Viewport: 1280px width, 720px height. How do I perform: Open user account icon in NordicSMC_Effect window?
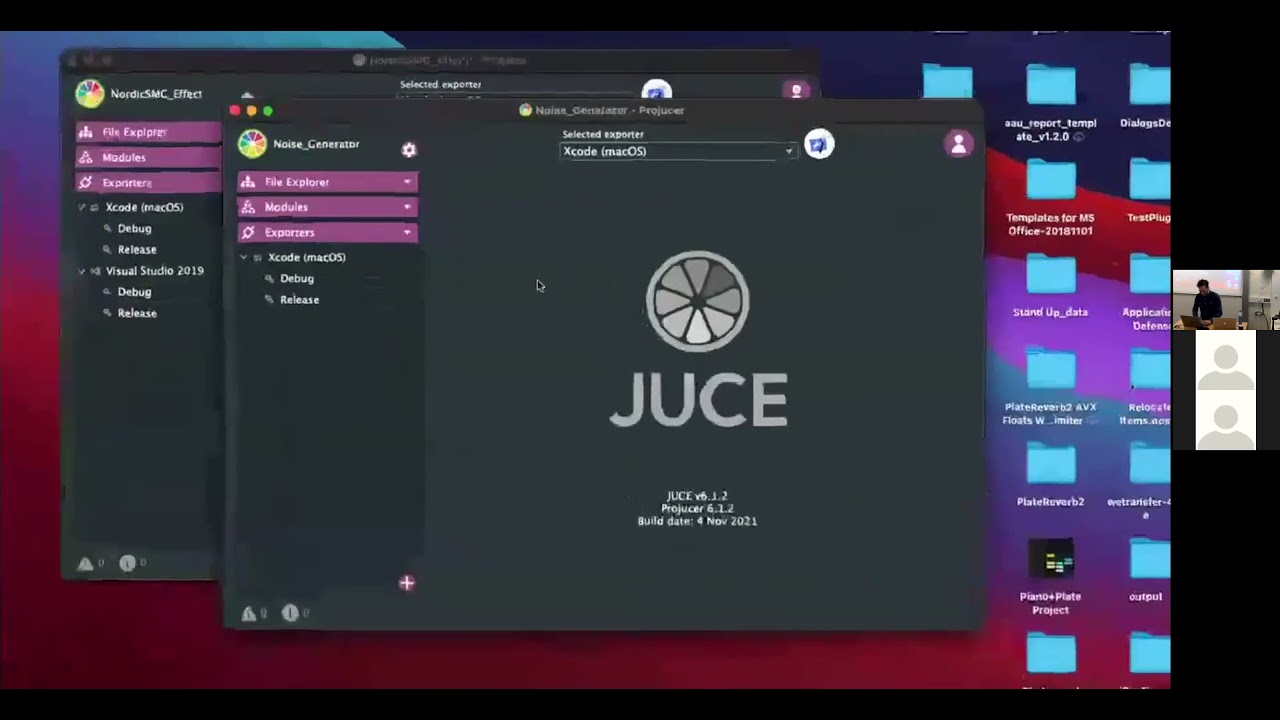797,91
